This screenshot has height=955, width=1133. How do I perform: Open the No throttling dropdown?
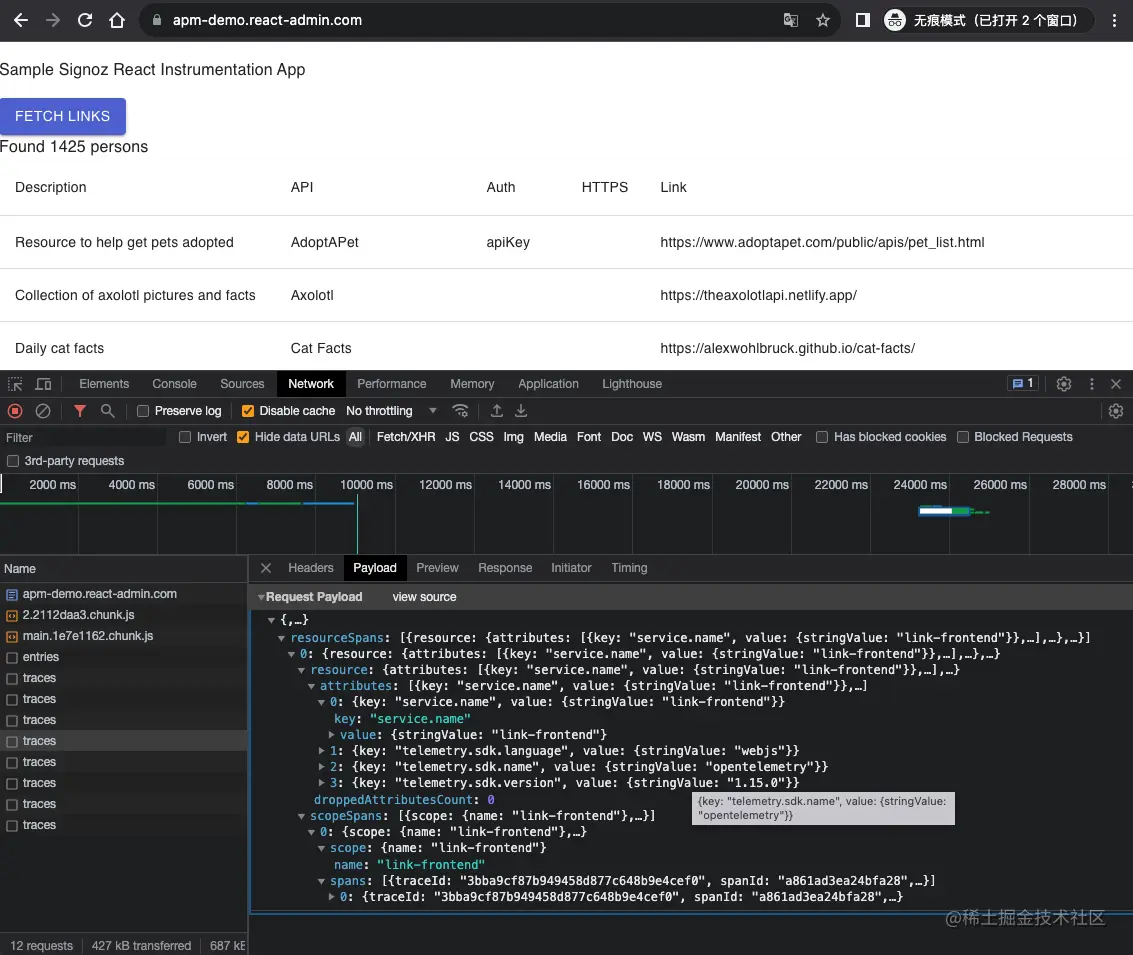(x=391, y=411)
